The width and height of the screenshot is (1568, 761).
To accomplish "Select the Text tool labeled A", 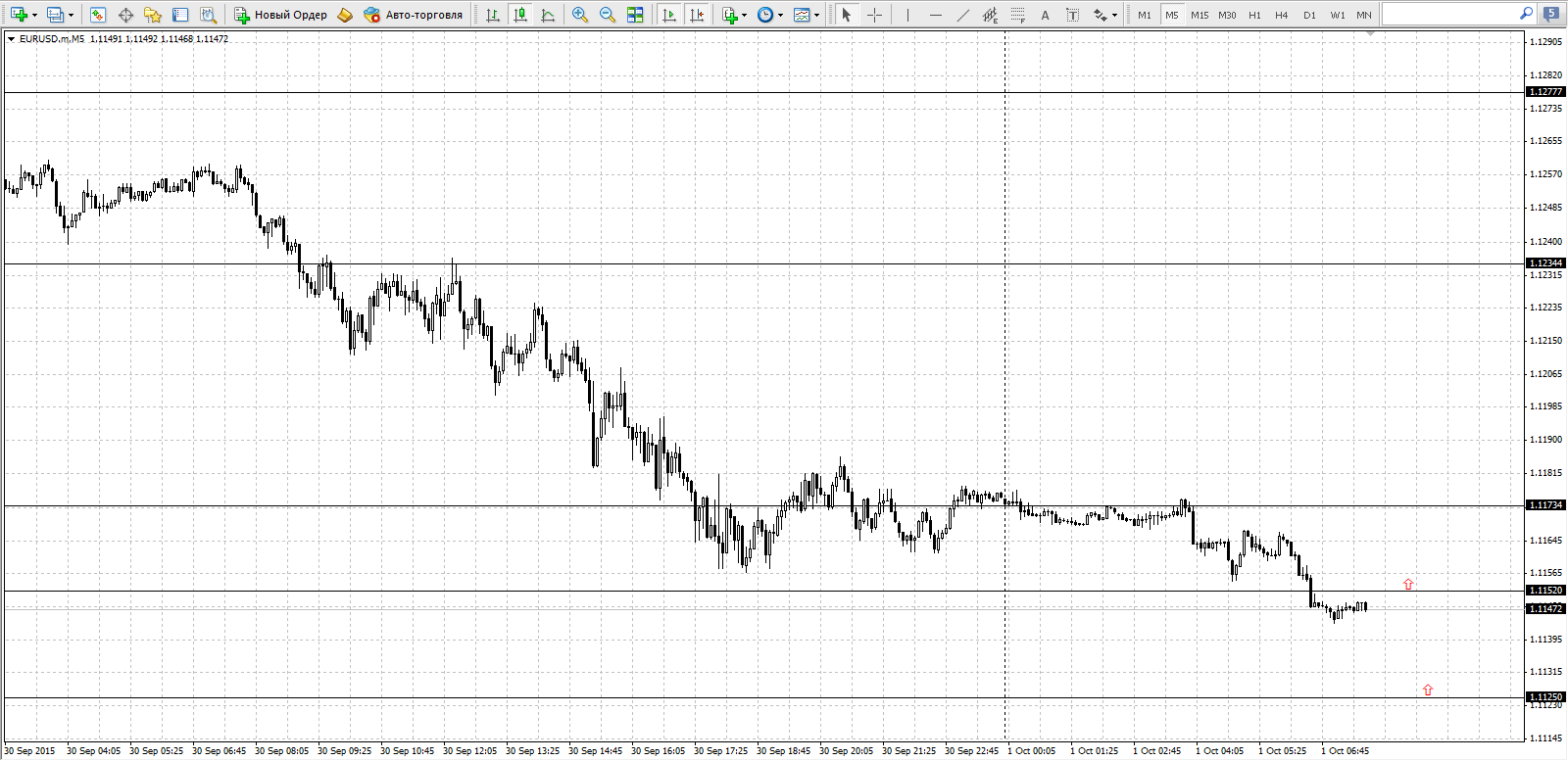I will [1045, 15].
